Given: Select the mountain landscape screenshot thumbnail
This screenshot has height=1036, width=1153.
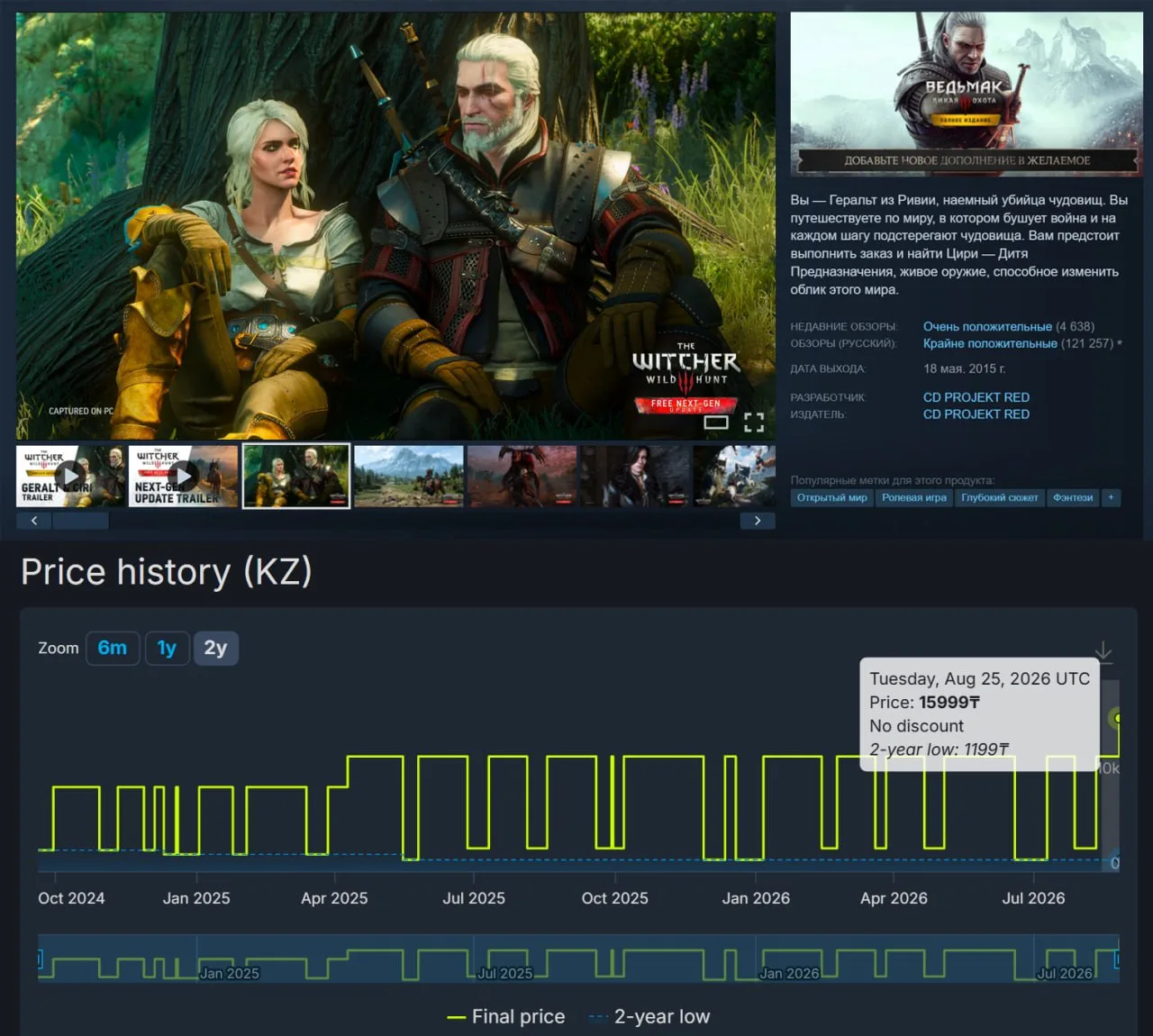Looking at the screenshot, I should pyautogui.click(x=409, y=476).
